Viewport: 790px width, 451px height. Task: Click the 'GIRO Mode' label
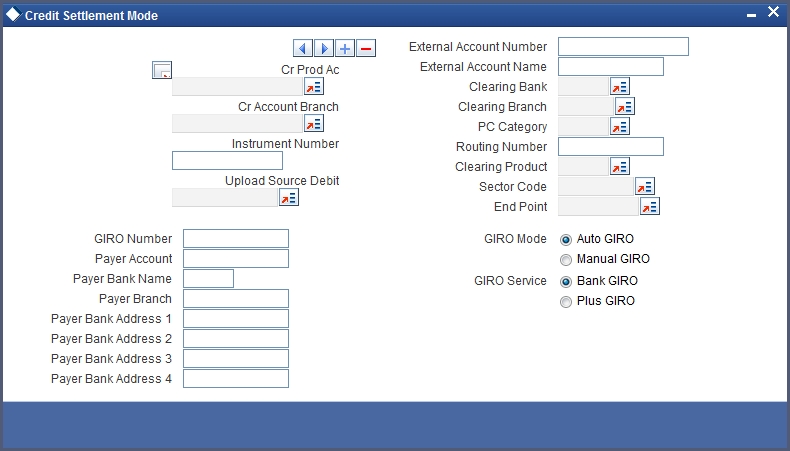[x=515, y=239]
